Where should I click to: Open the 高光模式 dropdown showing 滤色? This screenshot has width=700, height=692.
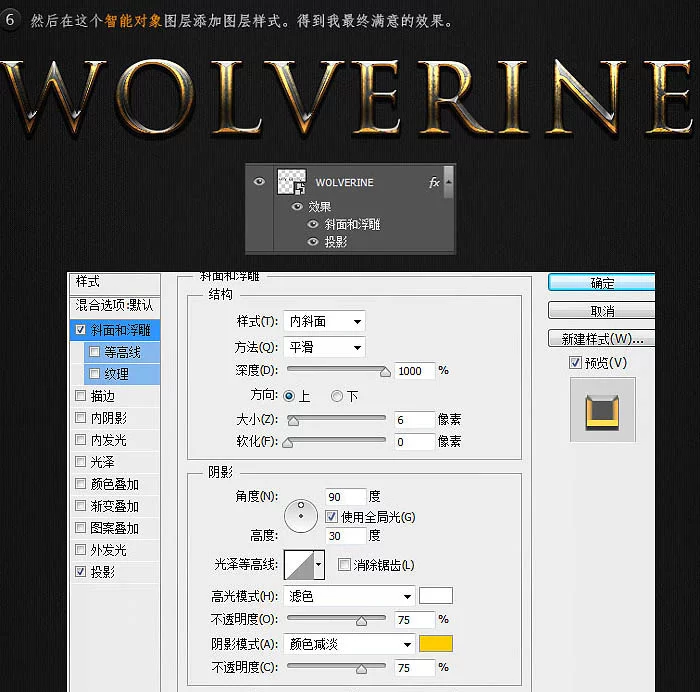[x=349, y=596]
